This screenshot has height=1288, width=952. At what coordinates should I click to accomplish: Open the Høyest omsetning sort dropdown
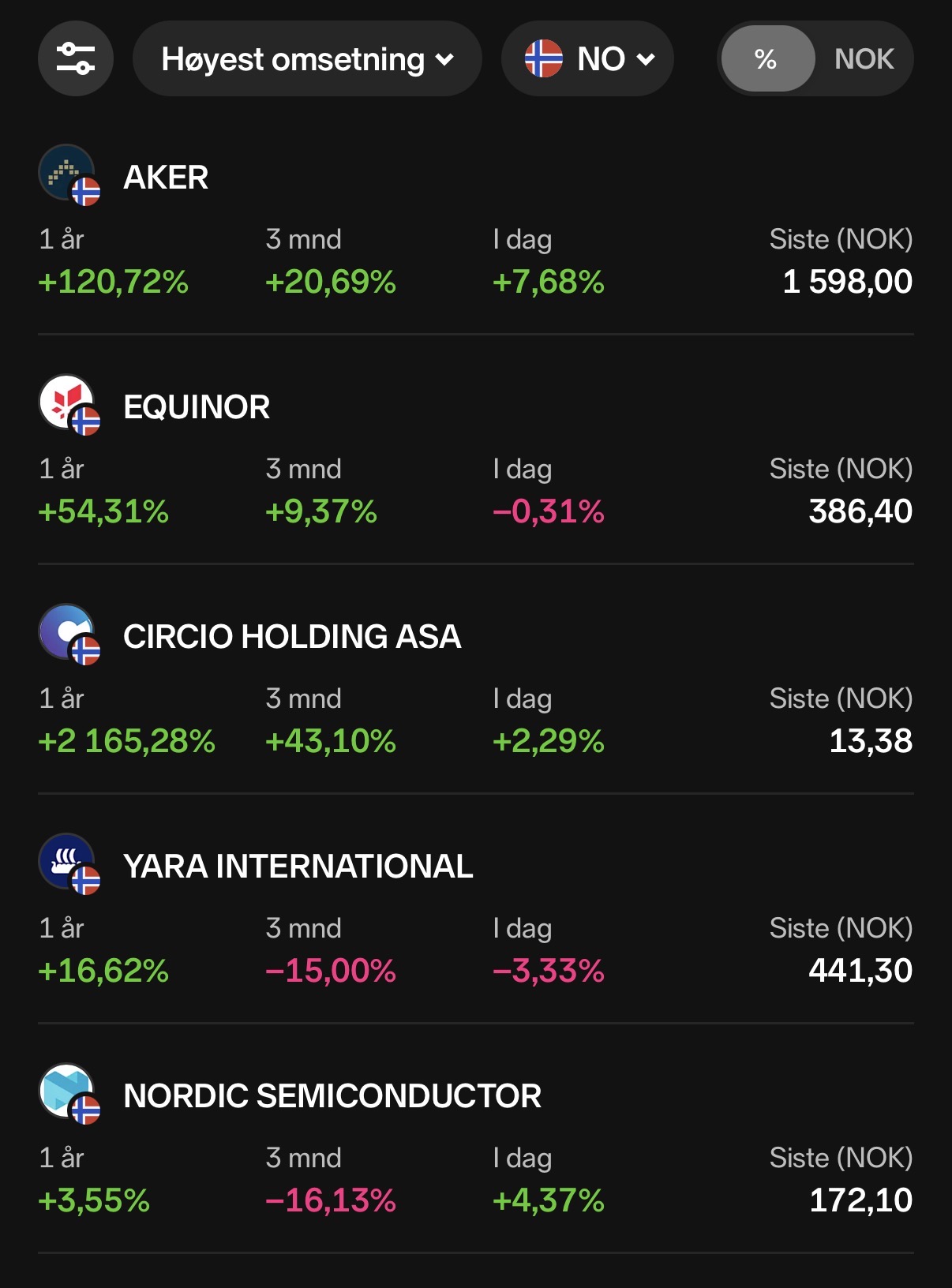click(x=307, y=59)
